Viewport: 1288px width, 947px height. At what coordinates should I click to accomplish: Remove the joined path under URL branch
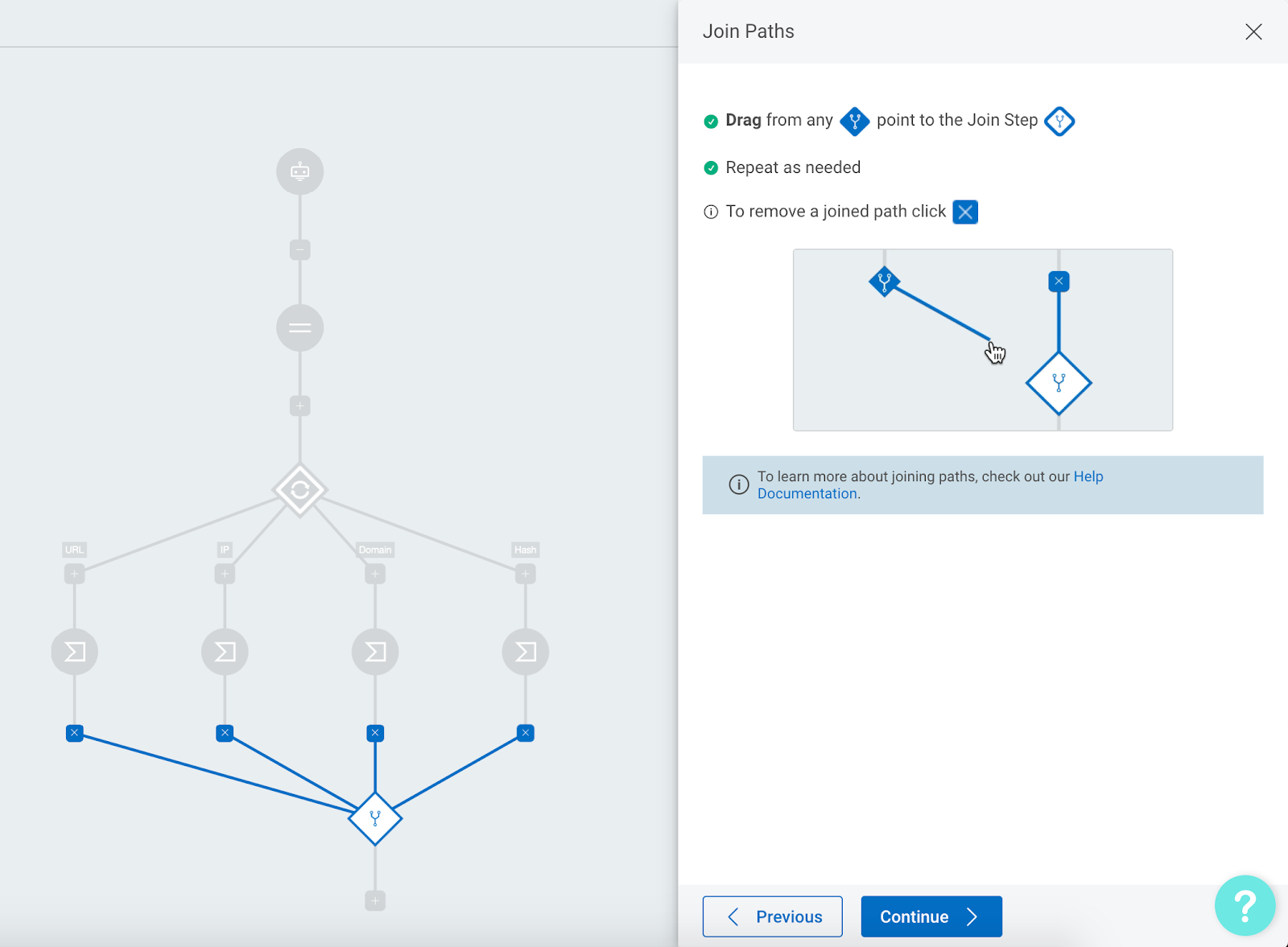(74, 733)
